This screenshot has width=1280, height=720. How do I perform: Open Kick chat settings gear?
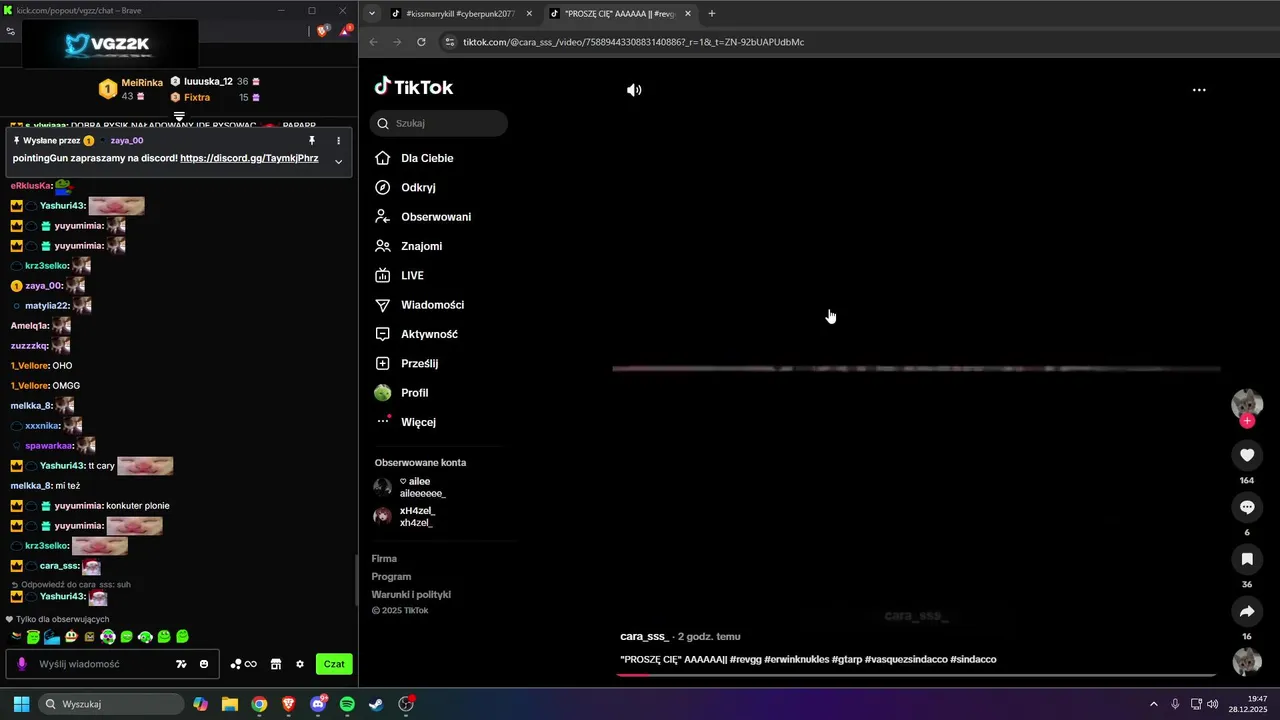tap(299, 664)
